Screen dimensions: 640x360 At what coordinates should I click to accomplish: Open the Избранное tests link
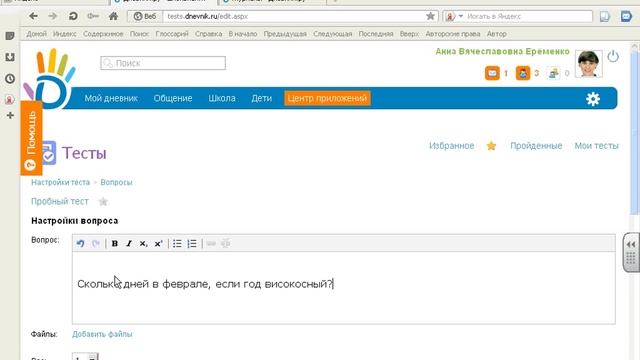coord(451,146)
